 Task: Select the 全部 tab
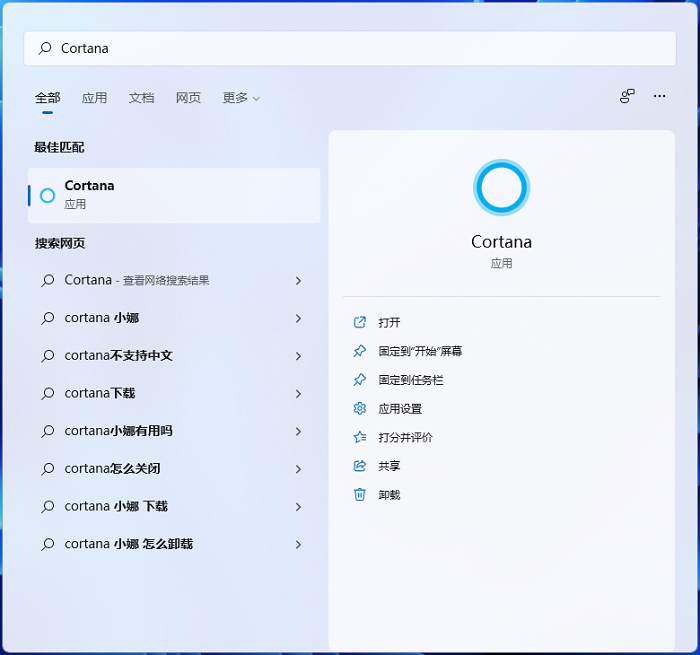[x=48, y=98]
